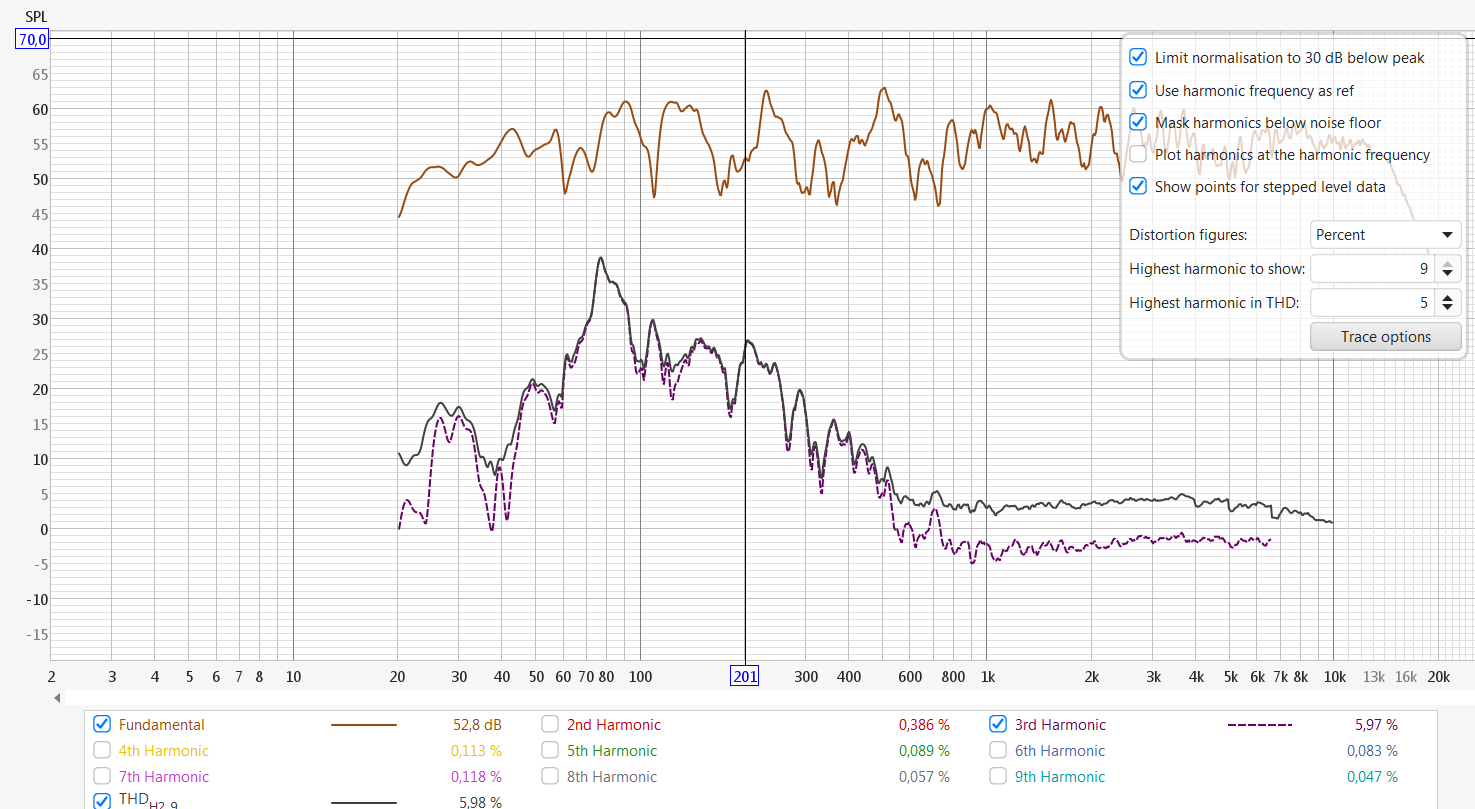
Task: Decrease highest harmonic in THD value
Action: pyautogui.click(x=1448, y=308)
